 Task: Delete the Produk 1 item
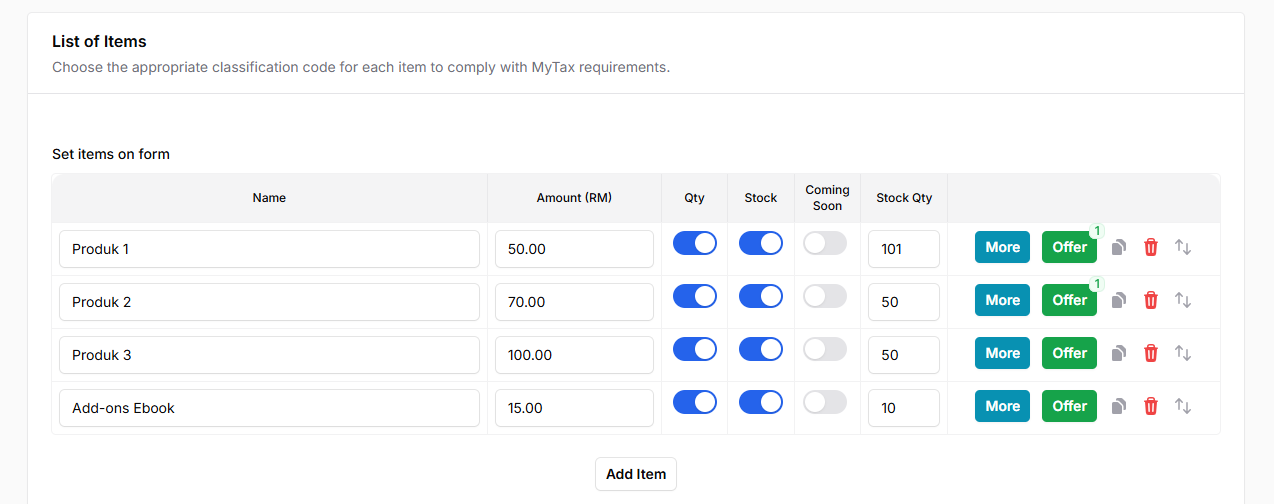coord(1151,247)
